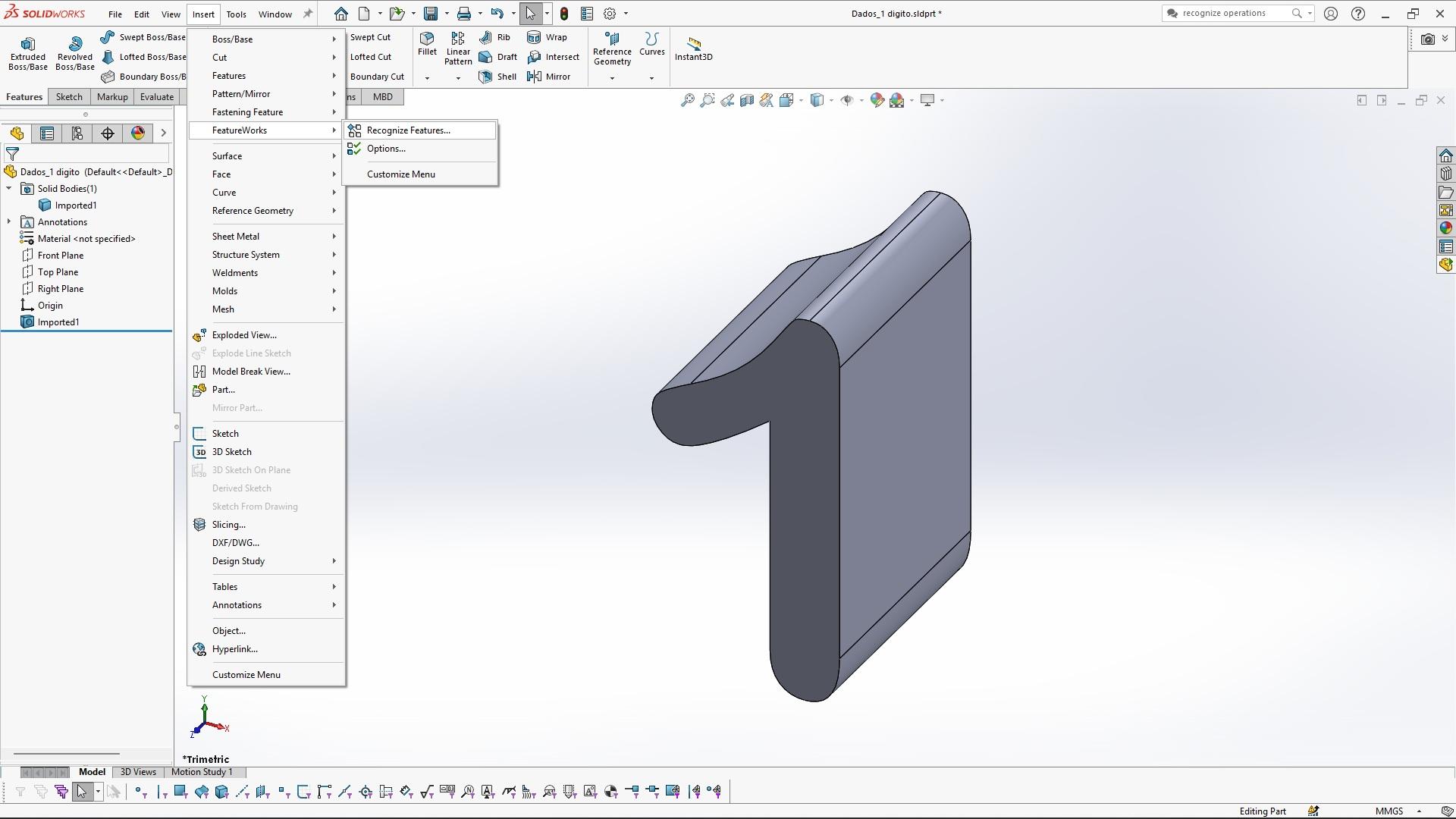Click the Fillet tool
This screenshot has height=819, width=1456.
pyautogui.click(x=427, y=44)
